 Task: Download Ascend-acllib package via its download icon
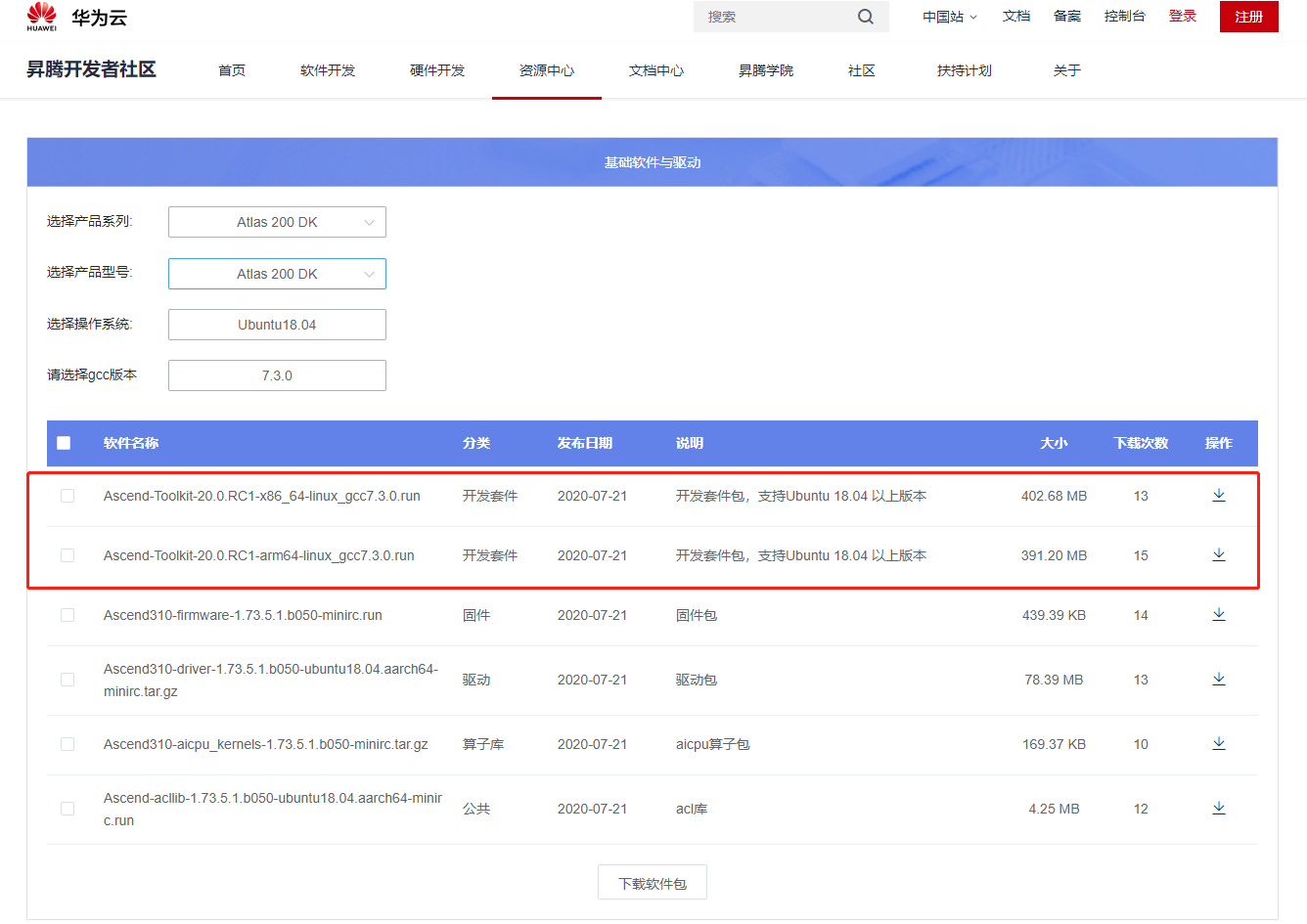click(1219, 808)
